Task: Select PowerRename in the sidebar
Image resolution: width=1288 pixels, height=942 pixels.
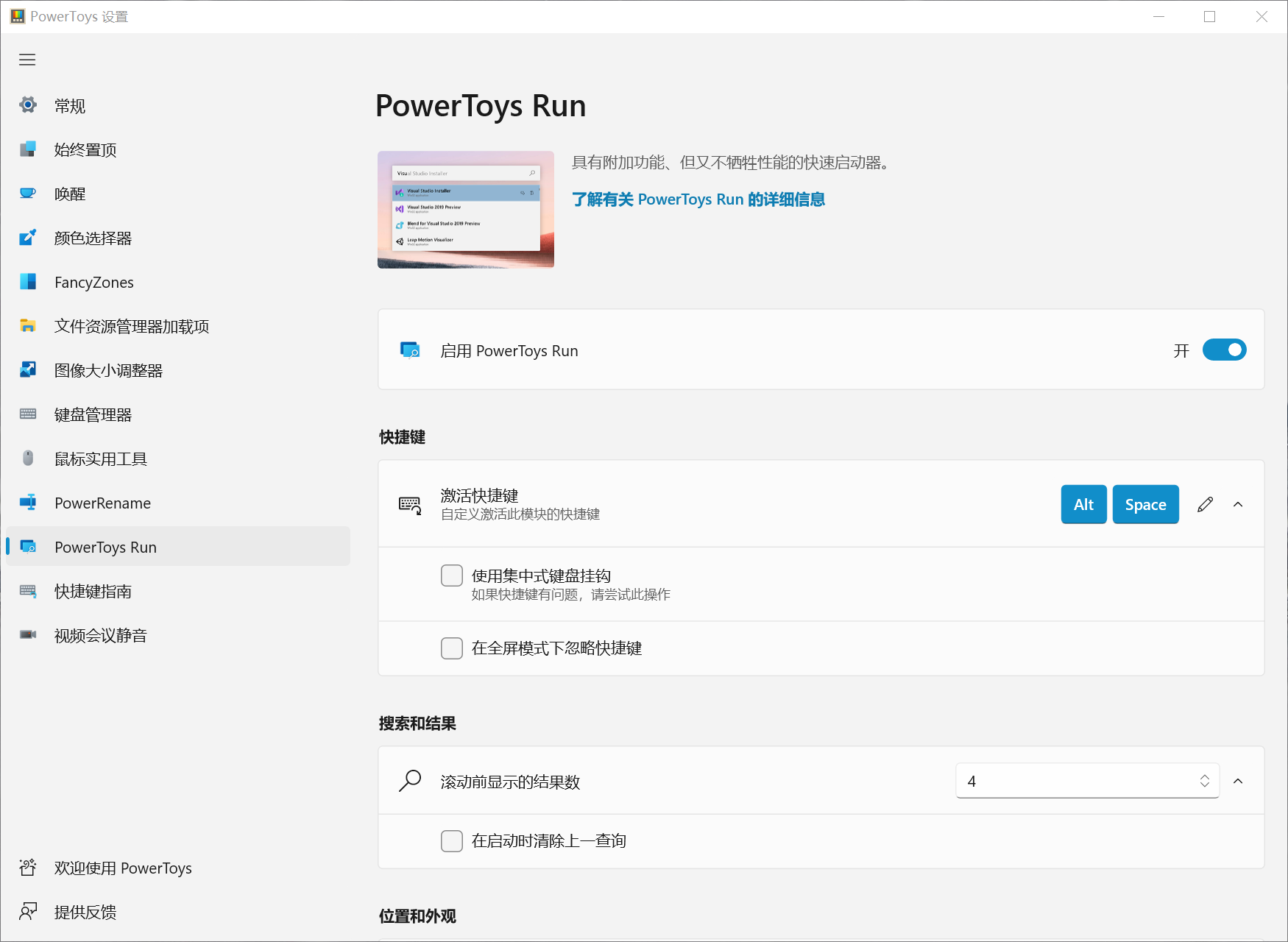Action: click(x=178, y=503)
